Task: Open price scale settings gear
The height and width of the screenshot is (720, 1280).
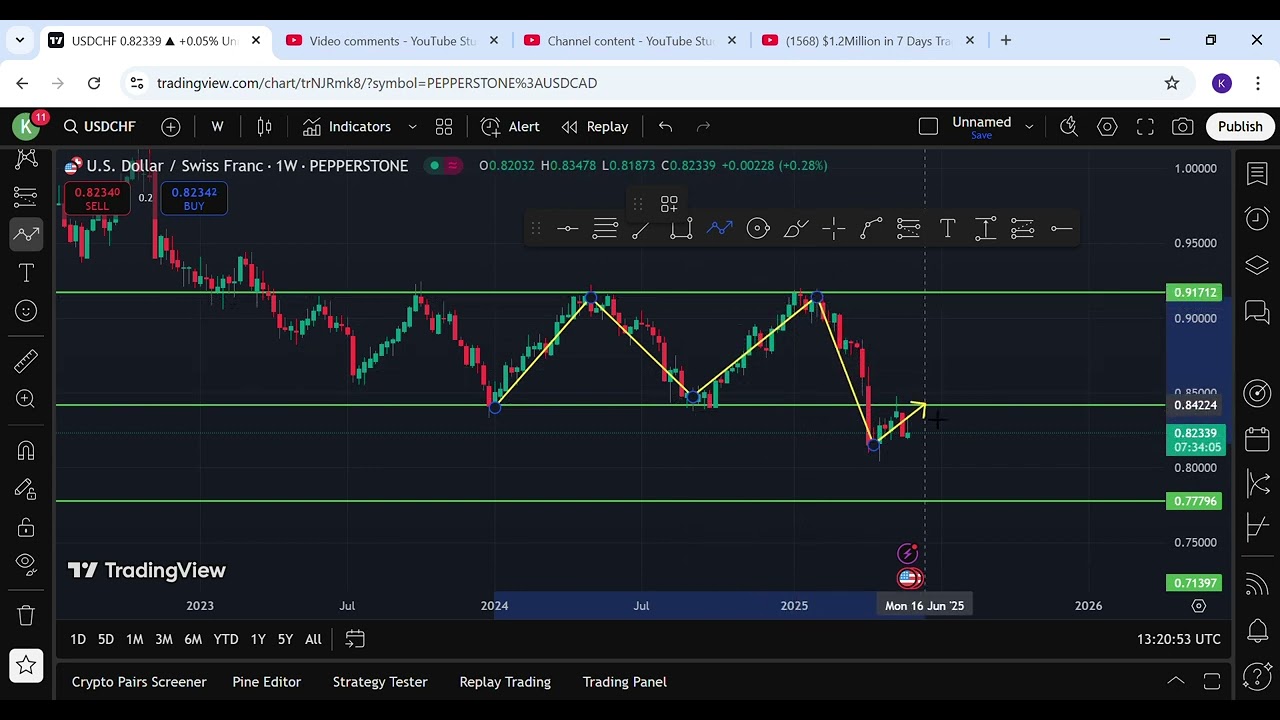Action: [1199, 606]
